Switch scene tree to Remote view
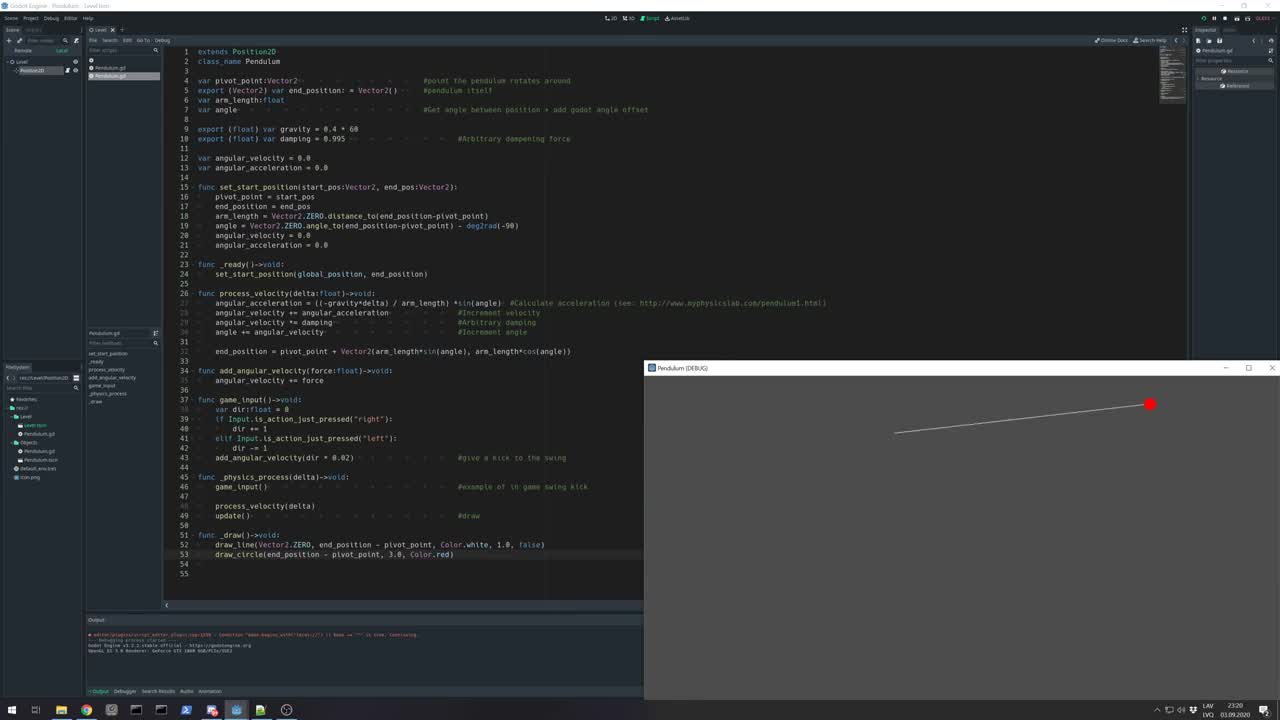1280x720 pixels. click(x=23, y=50)
